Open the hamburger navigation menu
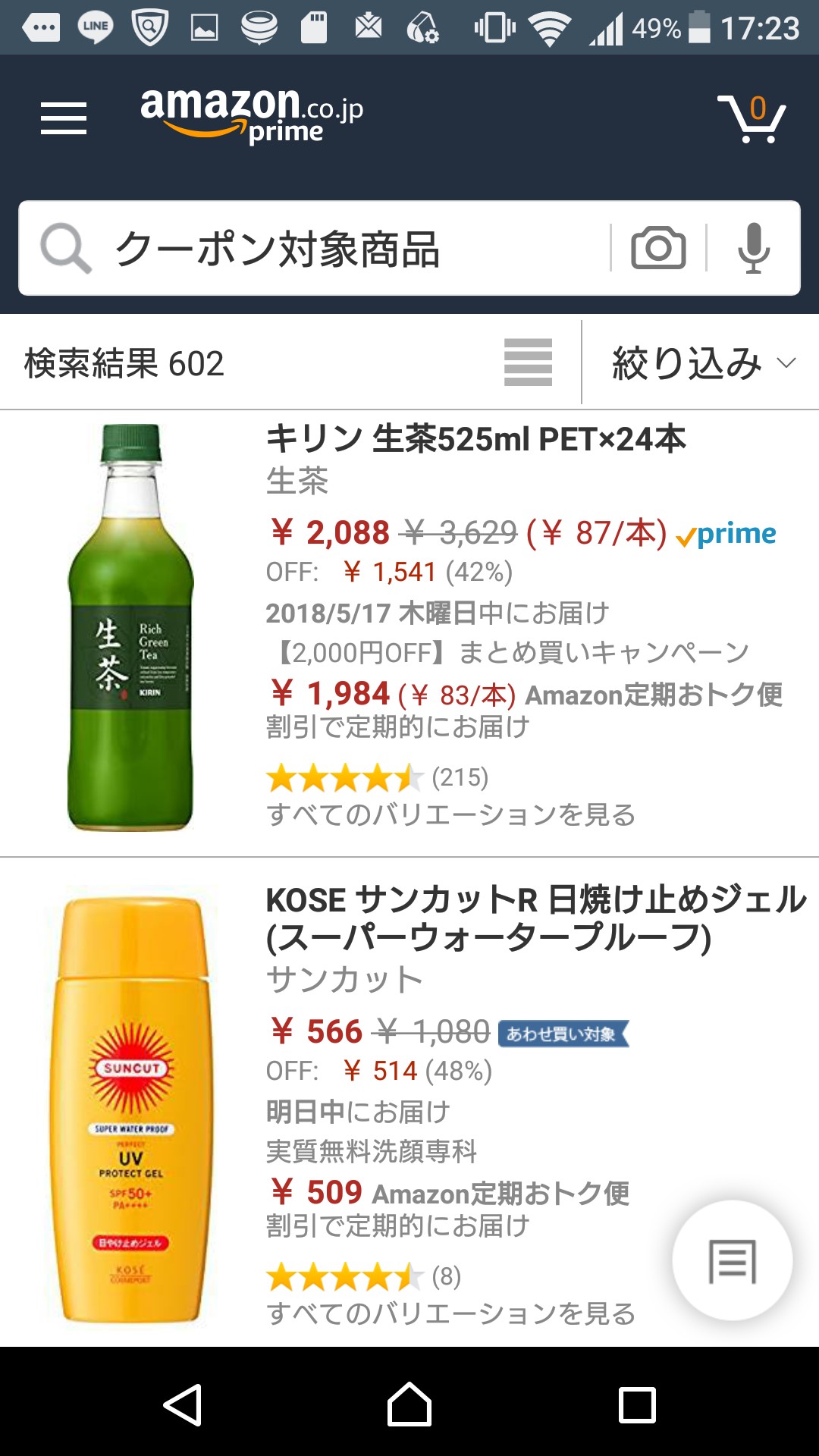This screenshot has width=819, height=1456. [x=64, y=118]
